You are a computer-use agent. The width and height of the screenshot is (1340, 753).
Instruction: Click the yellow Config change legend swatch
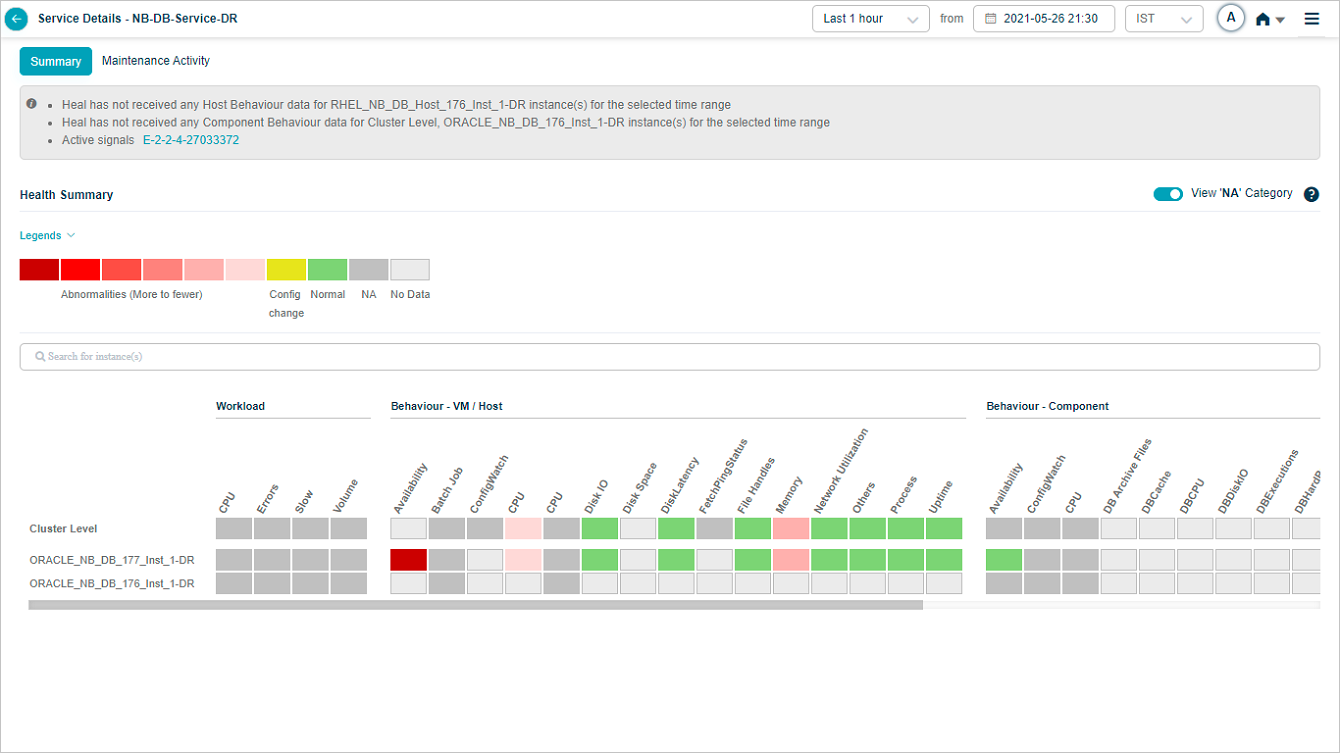[286, 270]
